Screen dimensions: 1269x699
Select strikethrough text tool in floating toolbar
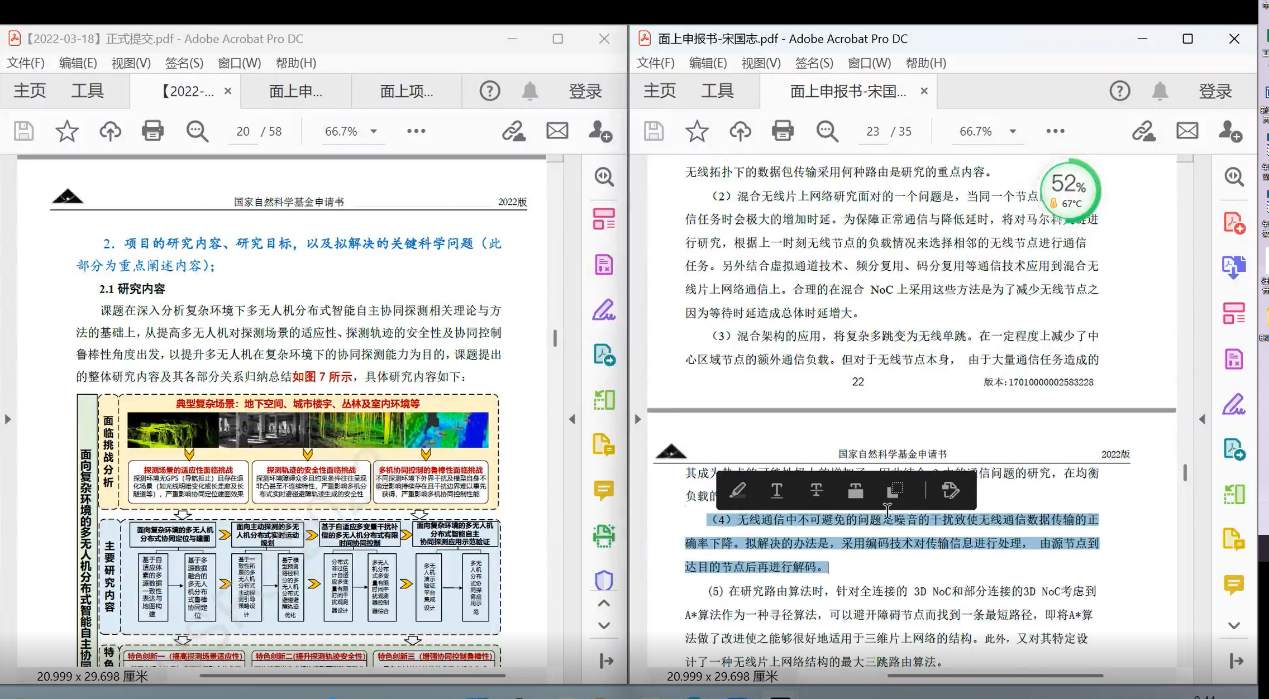point(816,490)
